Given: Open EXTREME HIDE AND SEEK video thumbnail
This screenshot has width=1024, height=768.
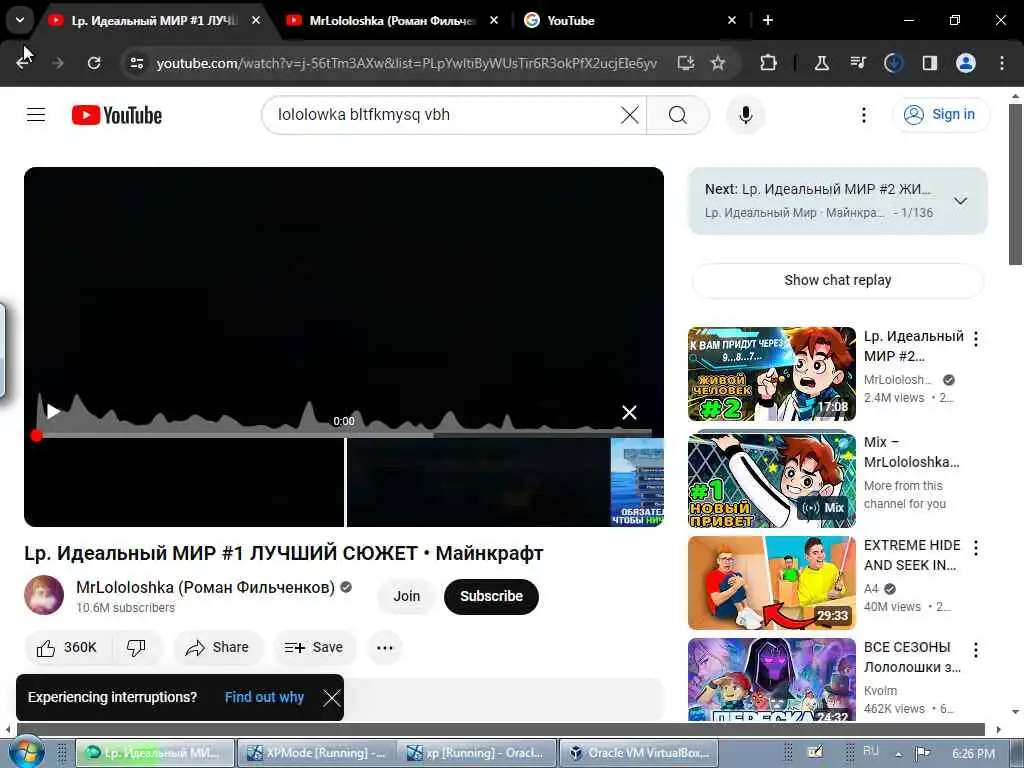Looking at the screenshot, I should point(771,583).
